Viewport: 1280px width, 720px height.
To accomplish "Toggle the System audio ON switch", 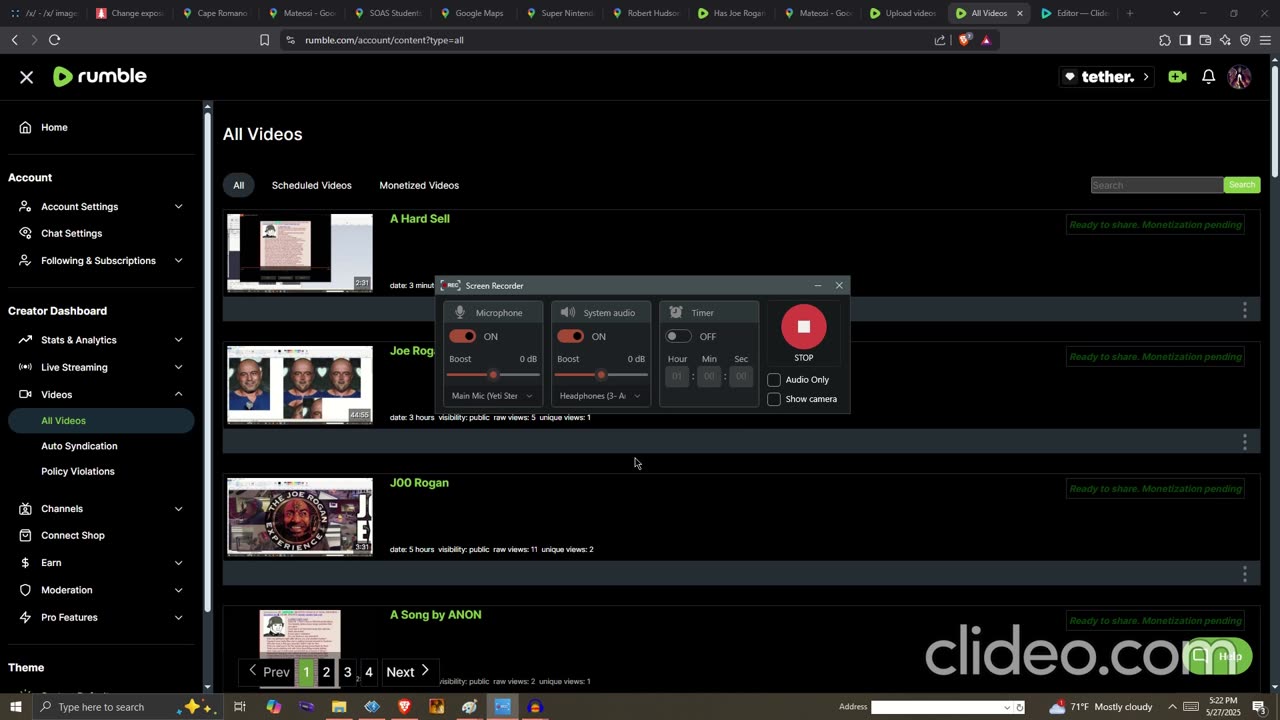I will tap(570, 336).
